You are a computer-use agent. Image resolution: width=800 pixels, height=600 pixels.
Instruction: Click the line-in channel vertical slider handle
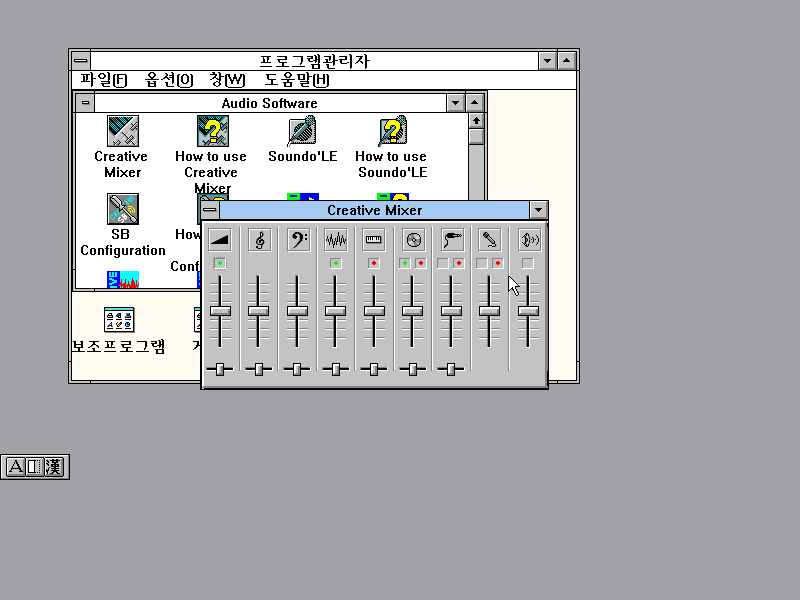tap(451, 311)
